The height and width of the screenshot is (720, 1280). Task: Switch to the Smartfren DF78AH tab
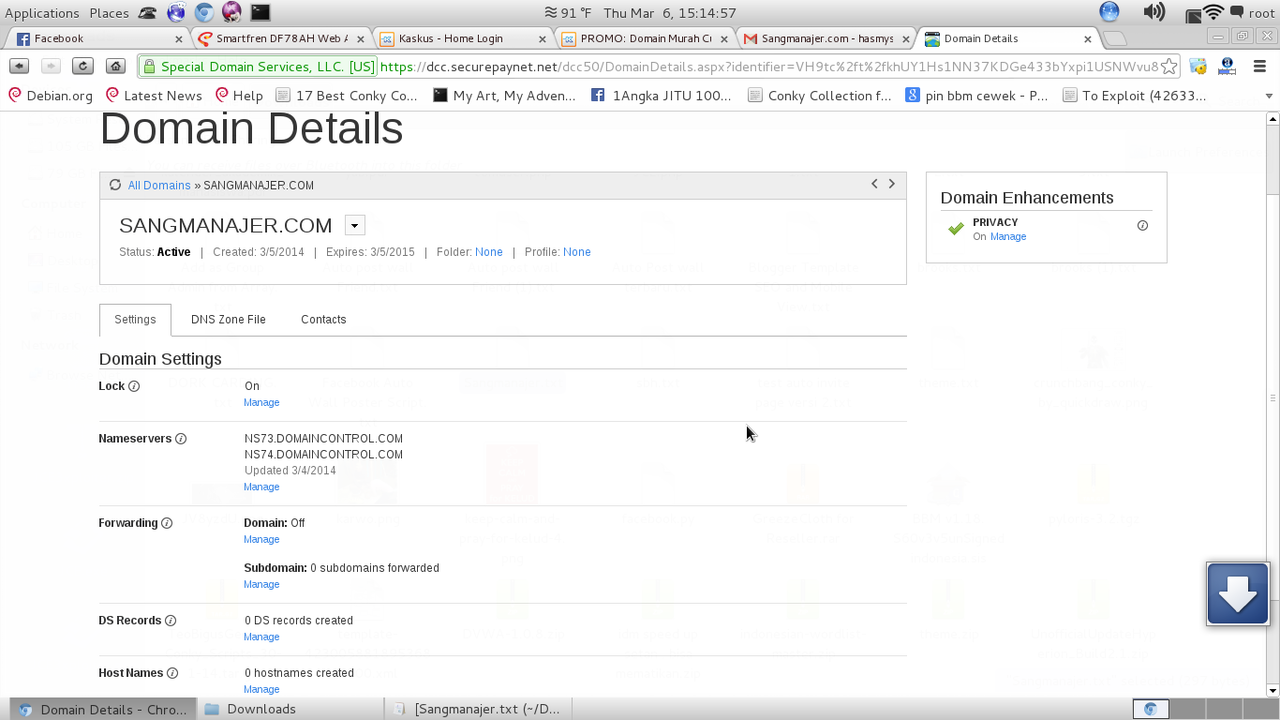[x=282, y=39]
